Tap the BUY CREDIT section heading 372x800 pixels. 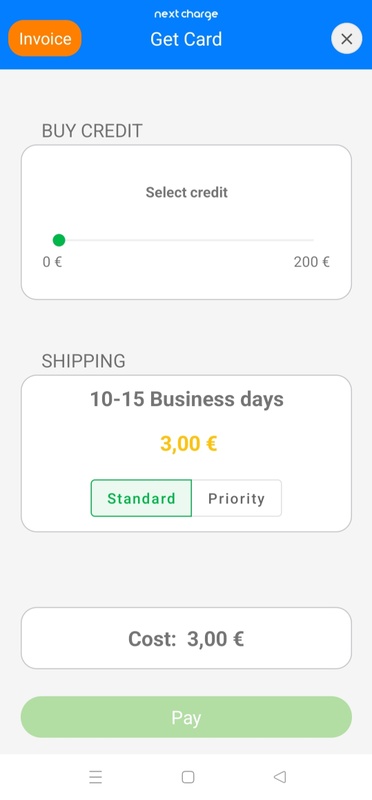click(x=92, y=131)
